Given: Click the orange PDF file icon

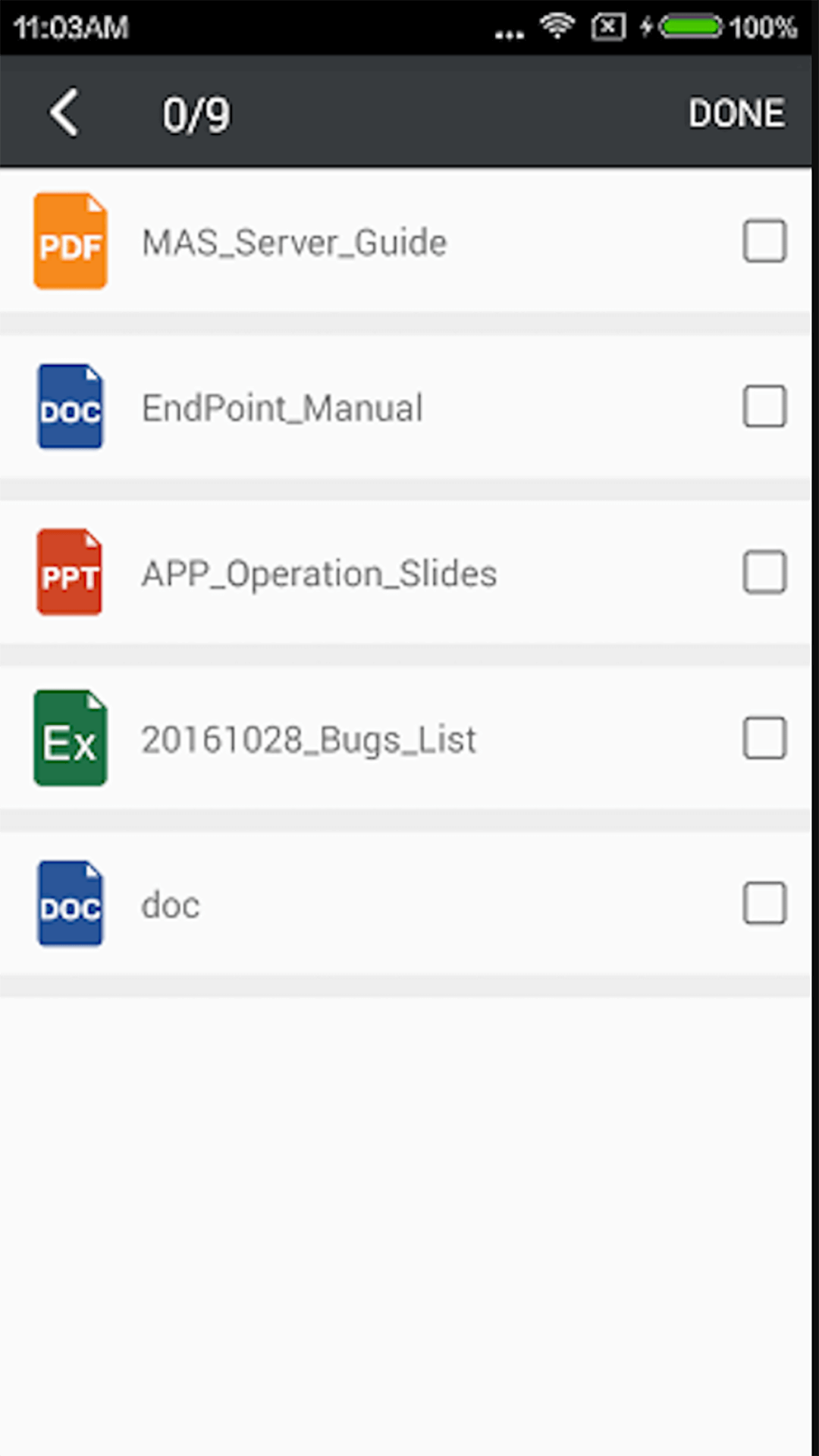Looking at the screenshot, I should [71, 241].
